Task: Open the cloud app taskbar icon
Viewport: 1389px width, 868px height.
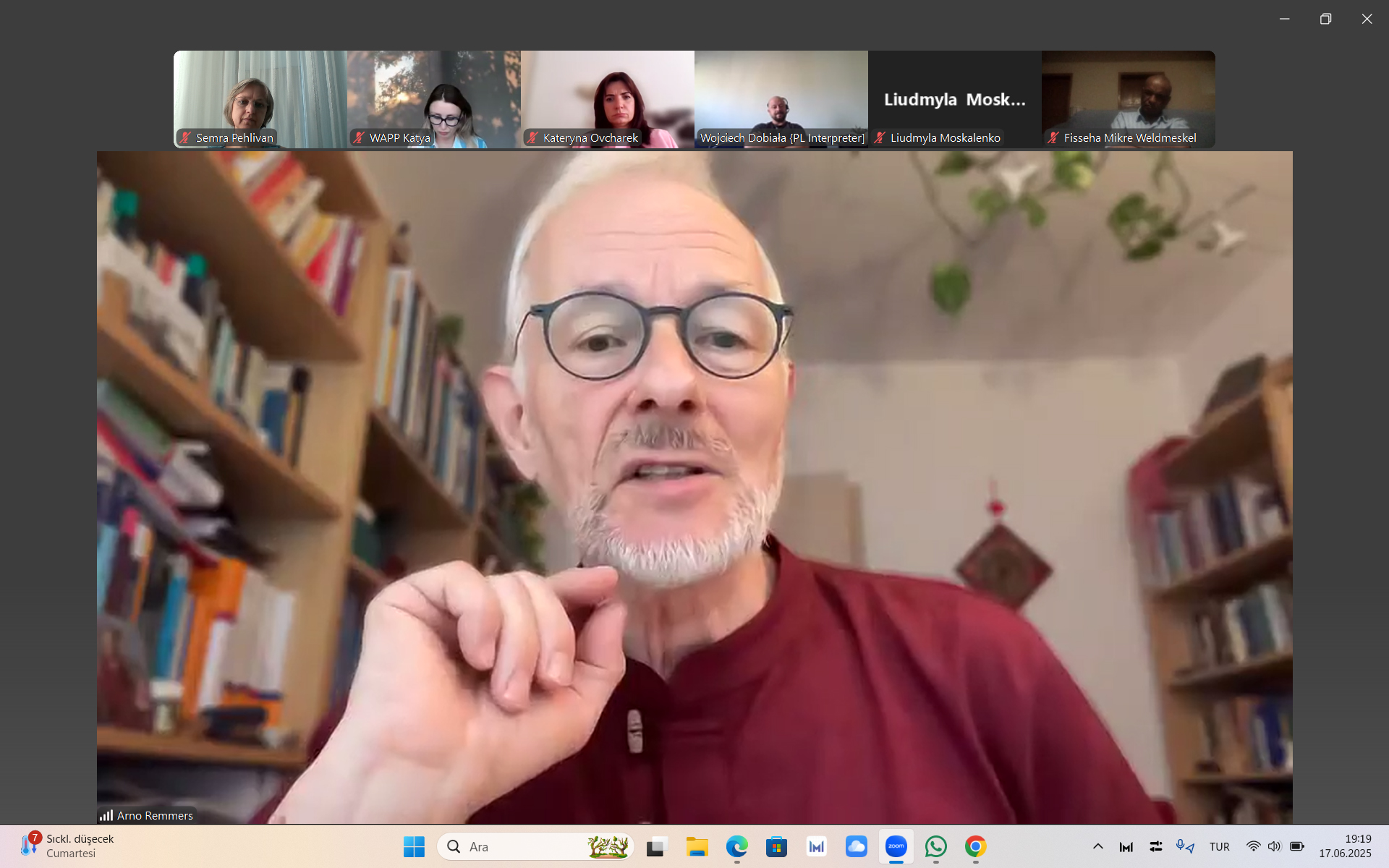Action: [x=856, y=846]
